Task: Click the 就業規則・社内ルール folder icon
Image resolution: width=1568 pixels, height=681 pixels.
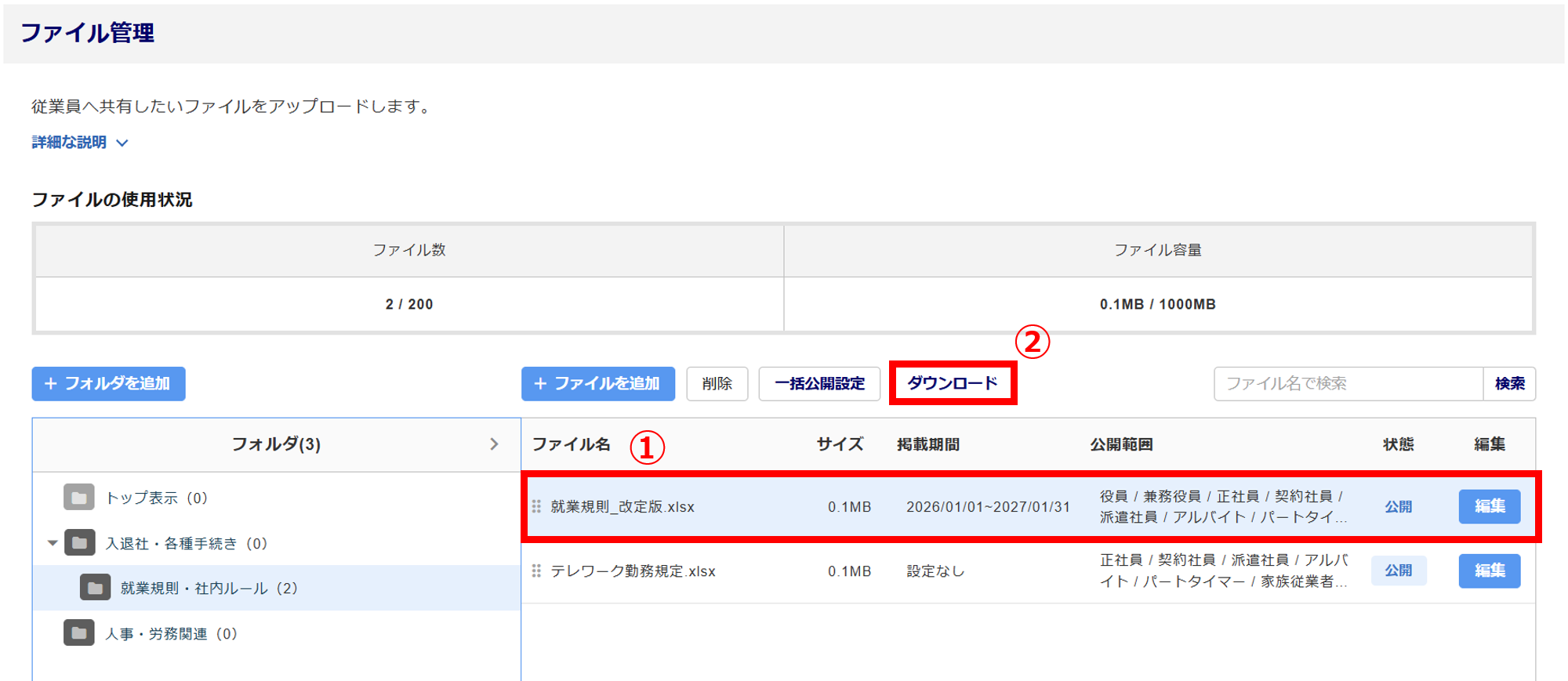Action: (95, 588)
